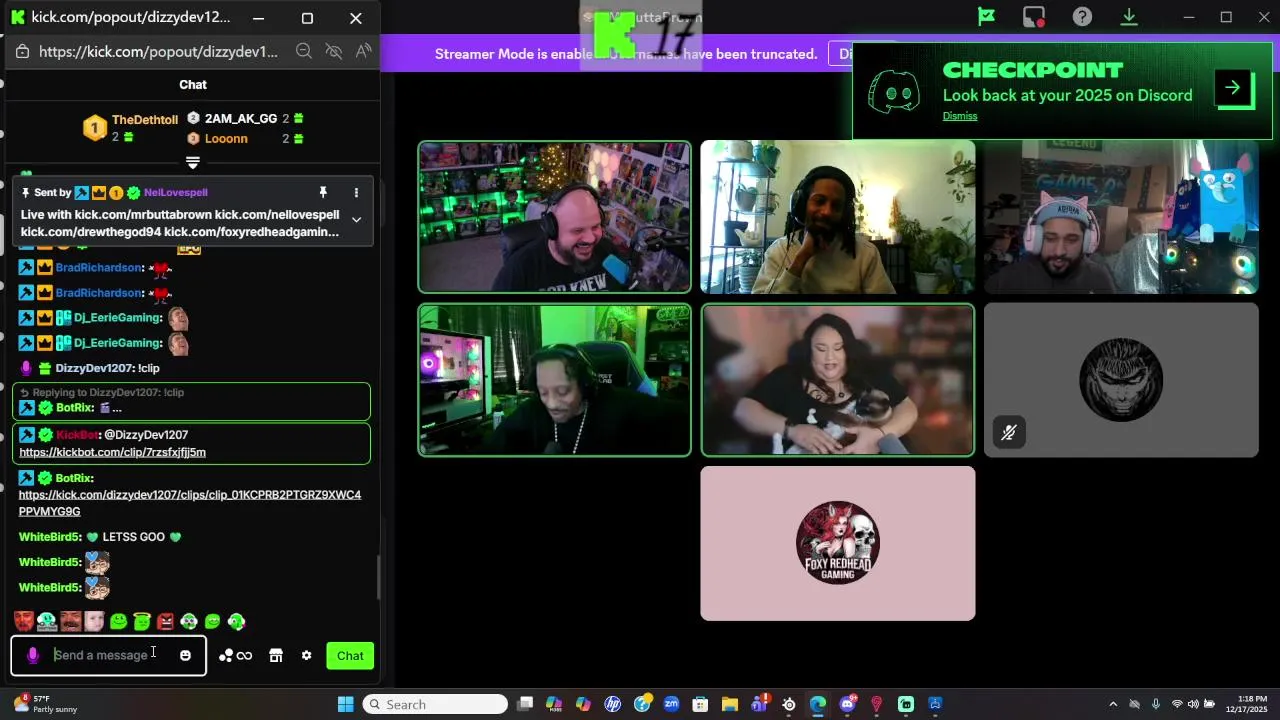1280x720 pixels.
Task: Click KickBot username in chat
Action: [77, 435]
